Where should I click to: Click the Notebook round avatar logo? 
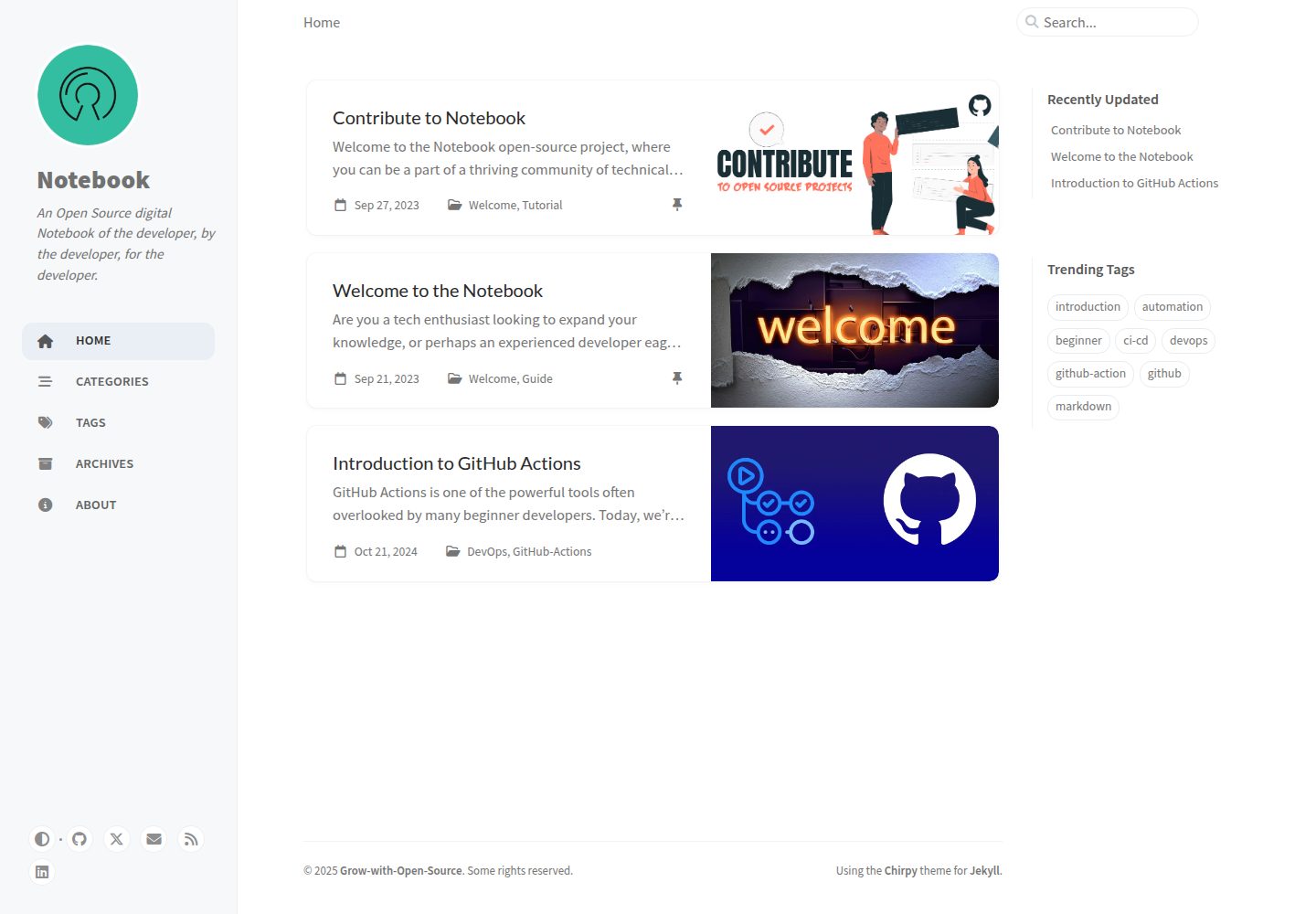[x=88, y=95]
